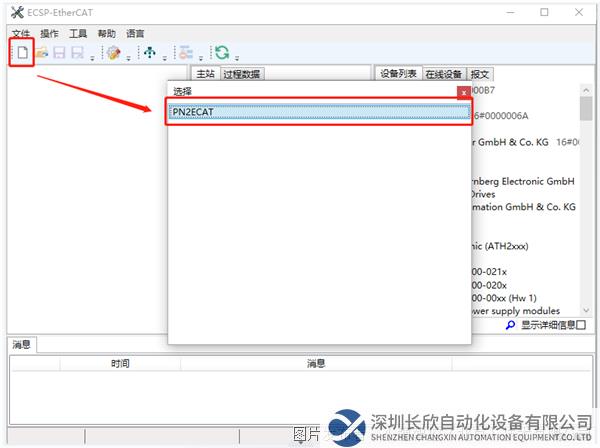Screen dimensions: 600x448
Task: Enable the 显示详细信息 checkbox
Action: pyautogui.click(x=581, y=325)
